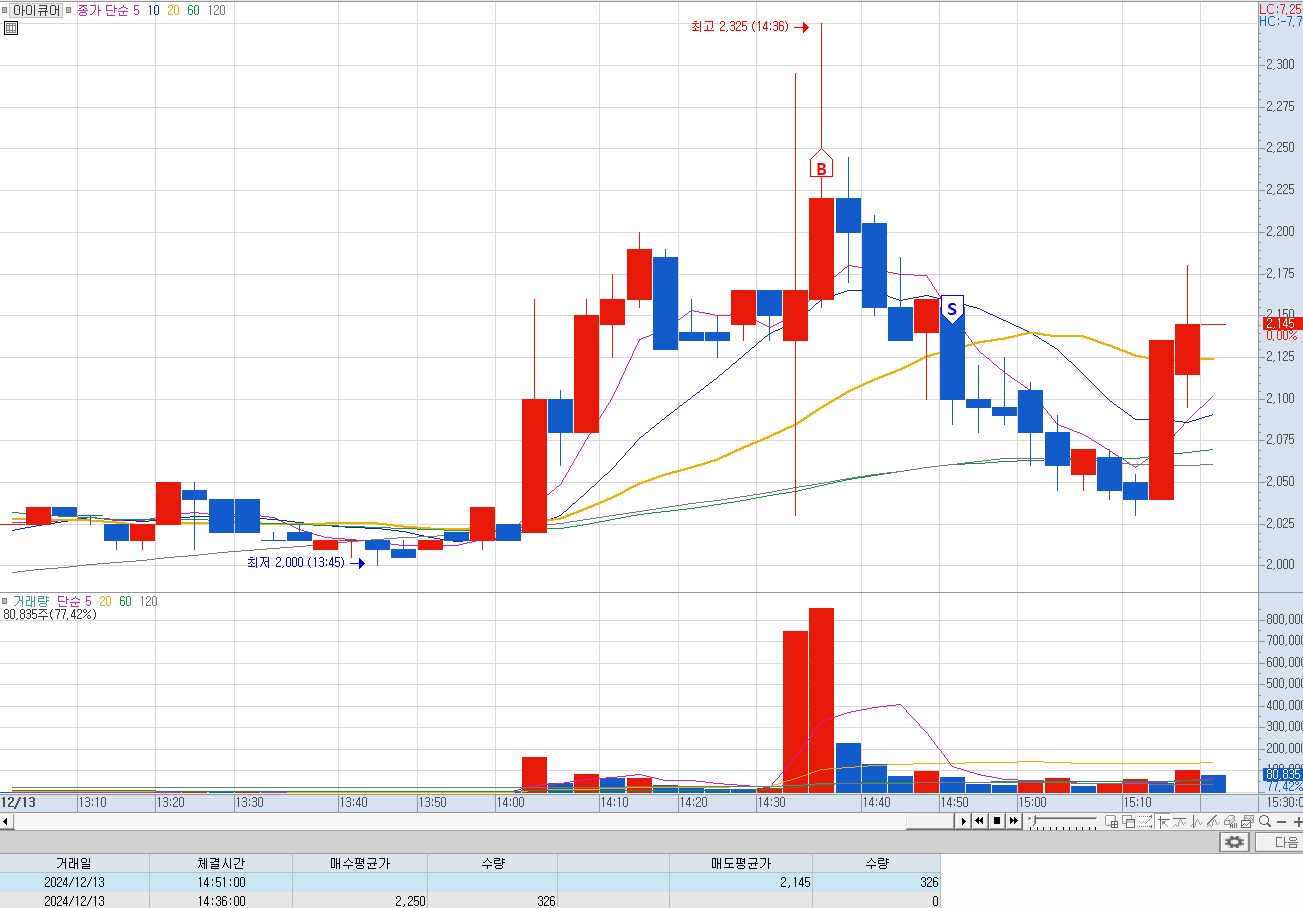
Task: Click the chart window layout grid icon
Action: (1111, 821)
